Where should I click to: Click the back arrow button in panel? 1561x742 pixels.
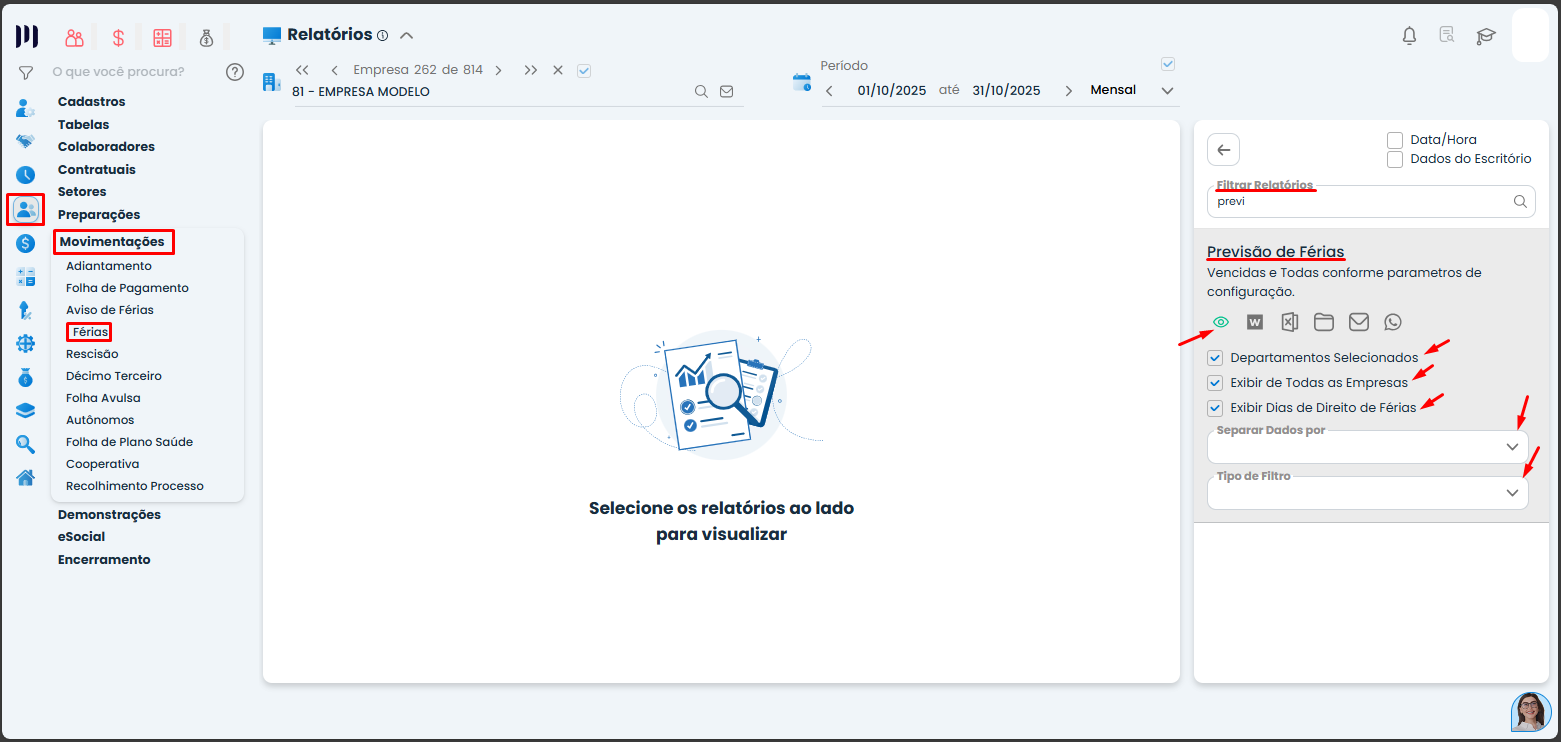tap(1223, 150)
